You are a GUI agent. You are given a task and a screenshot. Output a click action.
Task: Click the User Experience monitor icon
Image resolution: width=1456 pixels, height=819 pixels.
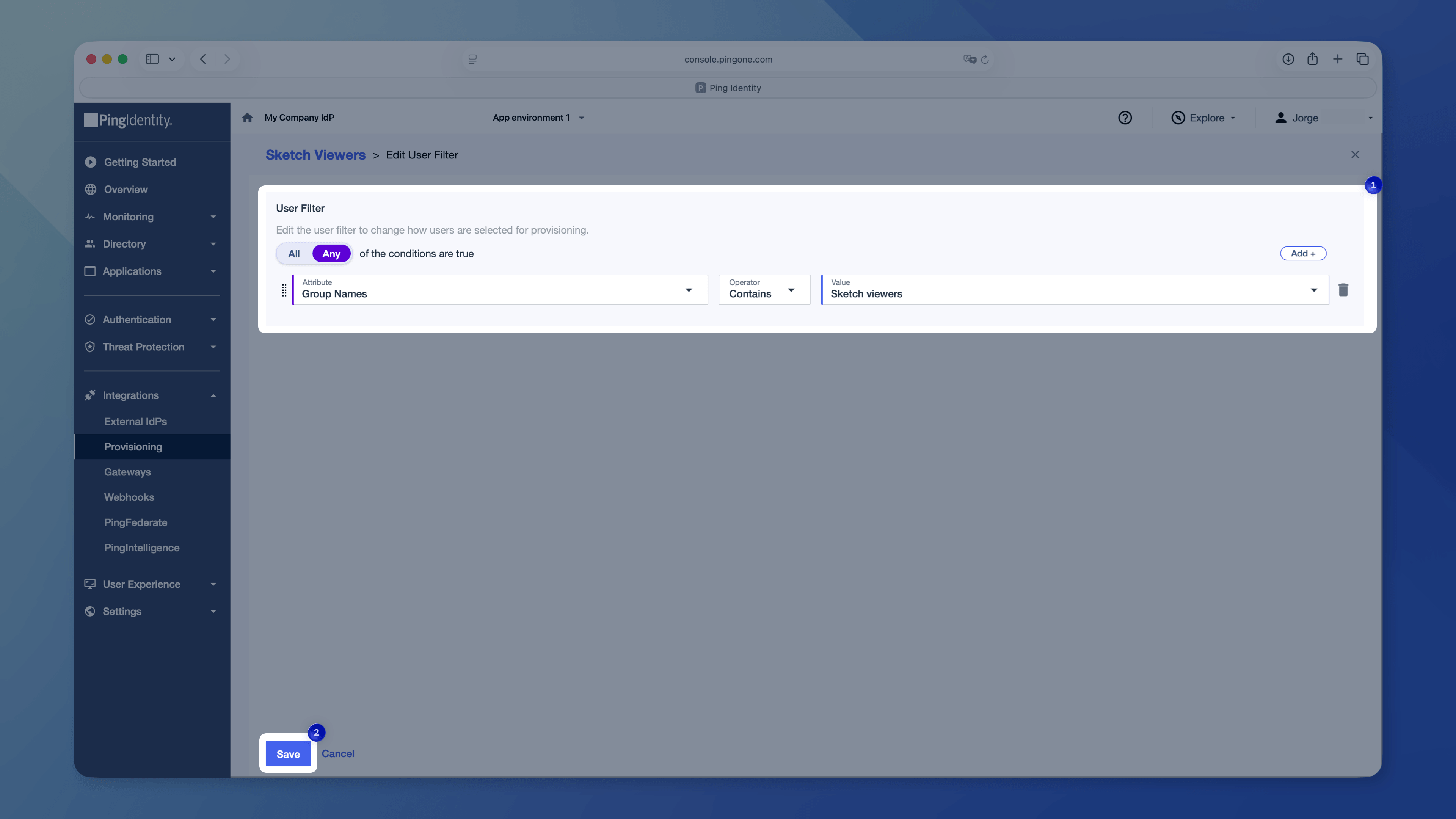90,584
